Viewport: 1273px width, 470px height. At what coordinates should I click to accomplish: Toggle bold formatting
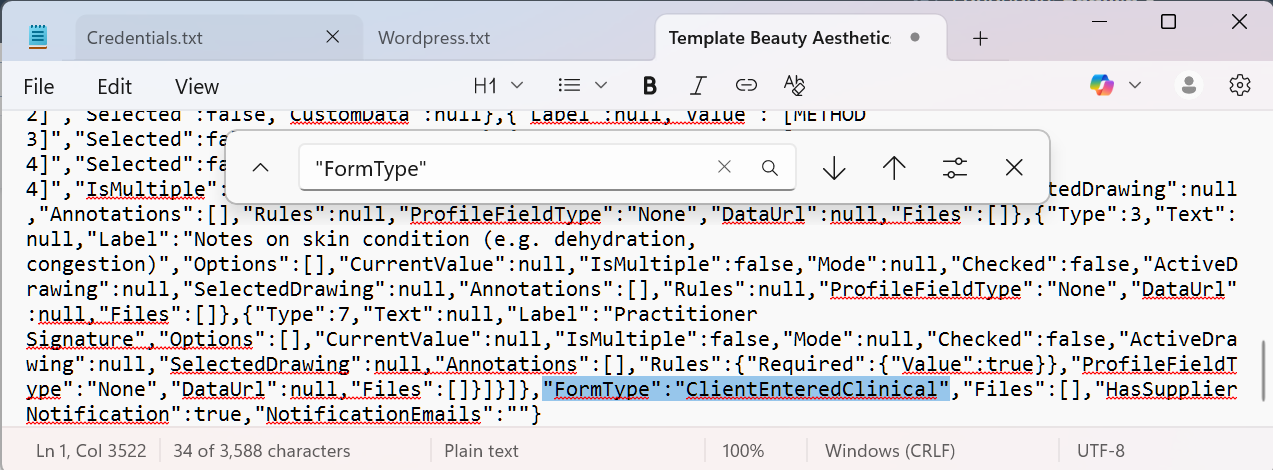coord(650,85)
